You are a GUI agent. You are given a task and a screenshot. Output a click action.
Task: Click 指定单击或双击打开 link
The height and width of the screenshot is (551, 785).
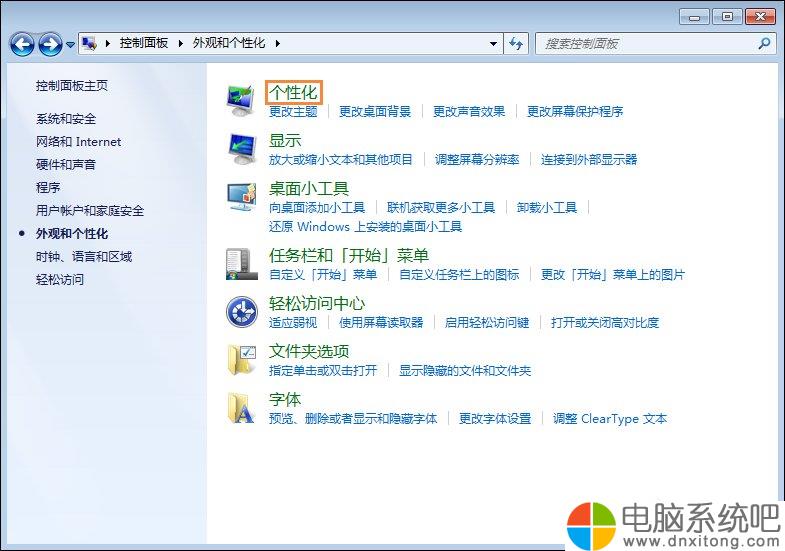pos(323,370)
